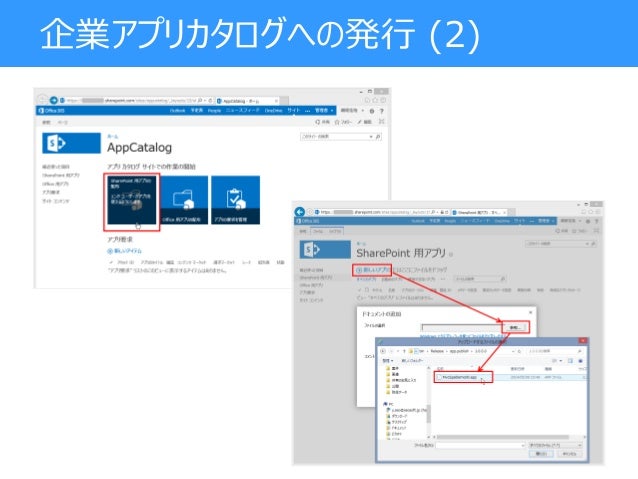Select AppCatalog - ホーム browser tab

247,101
